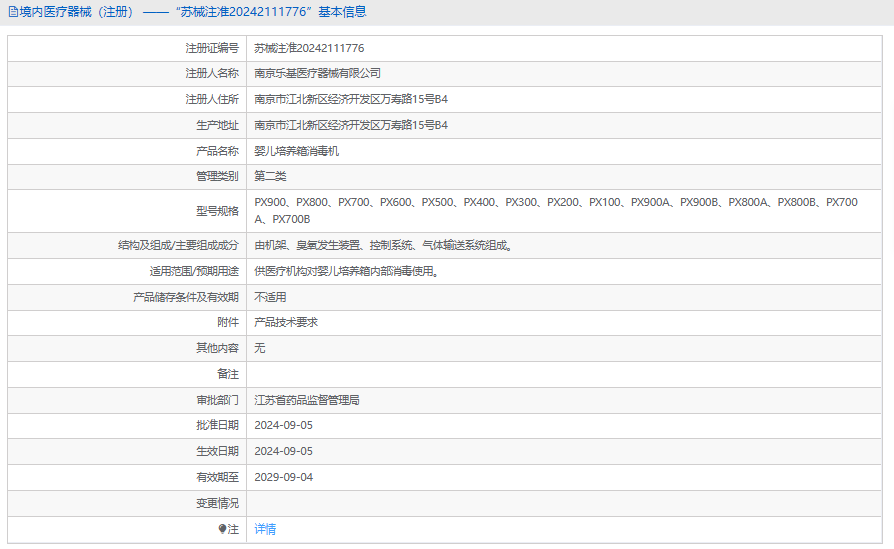The height and width of the screenshot is (549, 894).
Task: Click the document icon in page header
Action: [x=13, y=12]
